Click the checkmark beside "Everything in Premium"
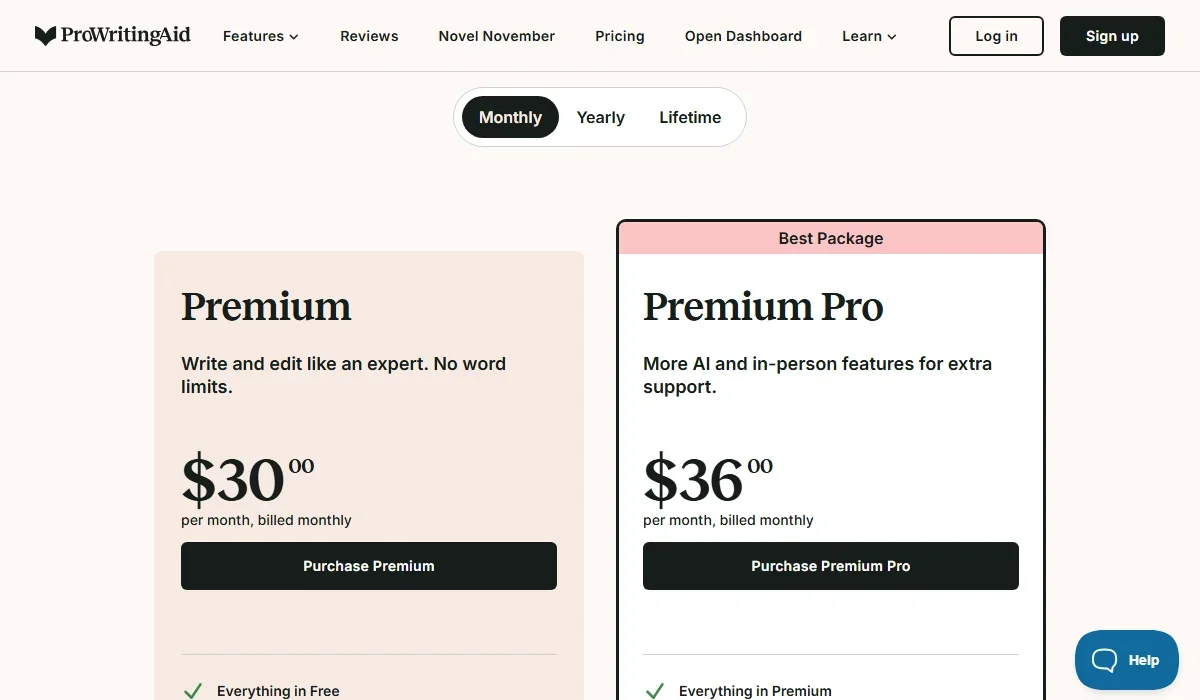1200x700 pixels. coord(655,690)
